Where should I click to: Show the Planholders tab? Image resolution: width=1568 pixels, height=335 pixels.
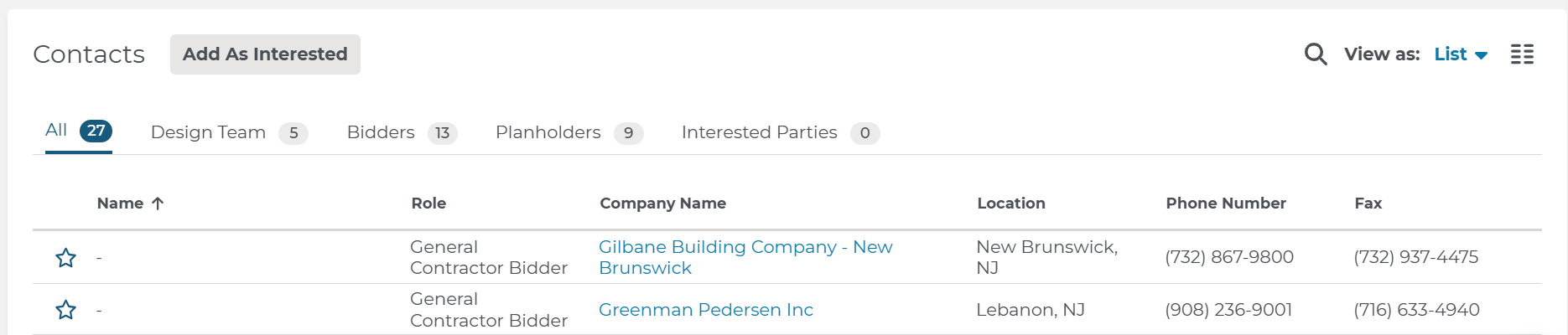tap(548, 132)
